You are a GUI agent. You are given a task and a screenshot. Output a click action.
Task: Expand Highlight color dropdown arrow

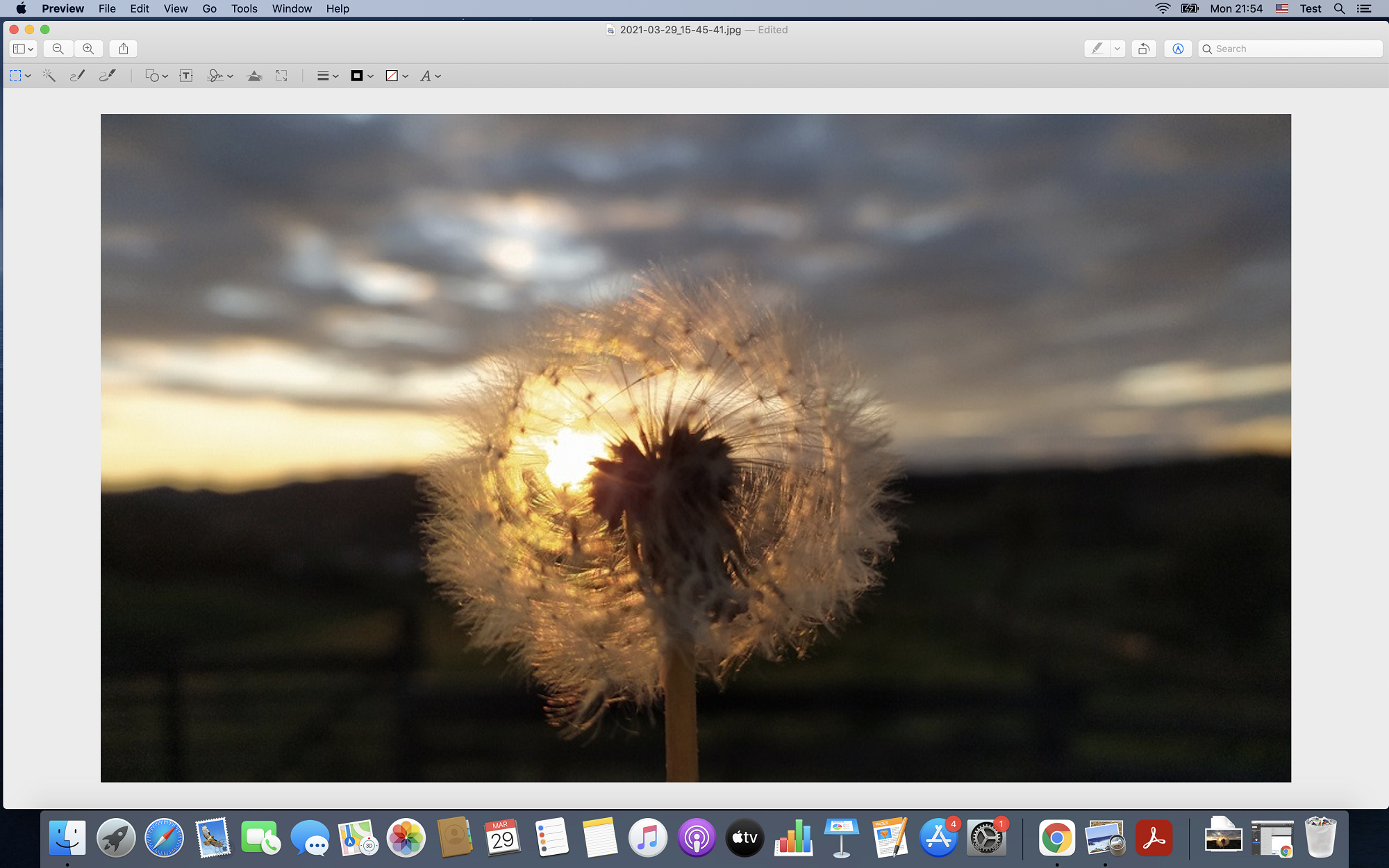point(1117,49)
